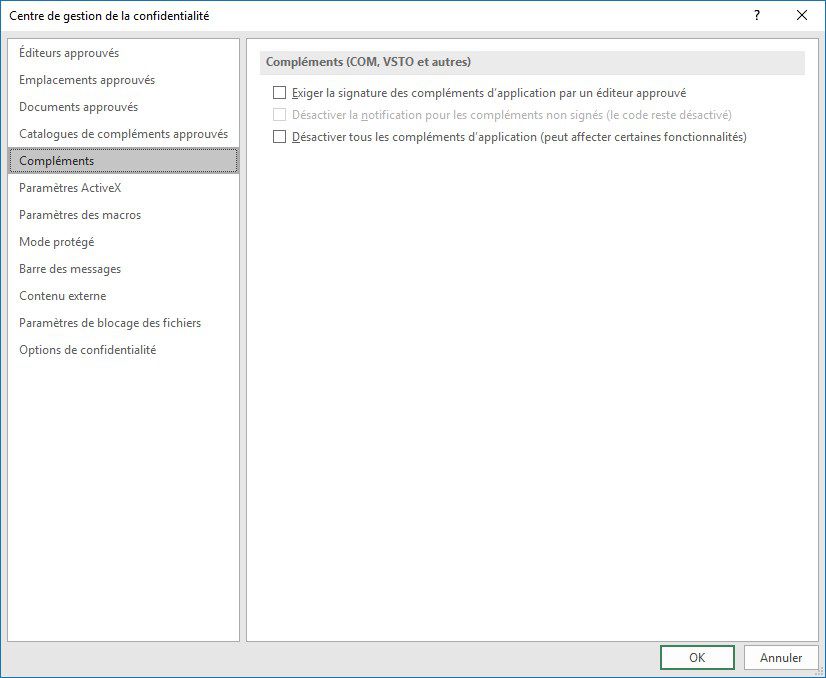Go to Contenu externe section
This screenshot has width=826, height=678.
click(x=123, y=296)
